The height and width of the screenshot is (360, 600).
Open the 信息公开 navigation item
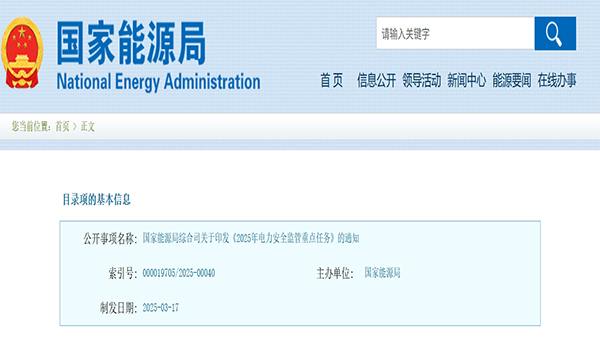(376, 80)
